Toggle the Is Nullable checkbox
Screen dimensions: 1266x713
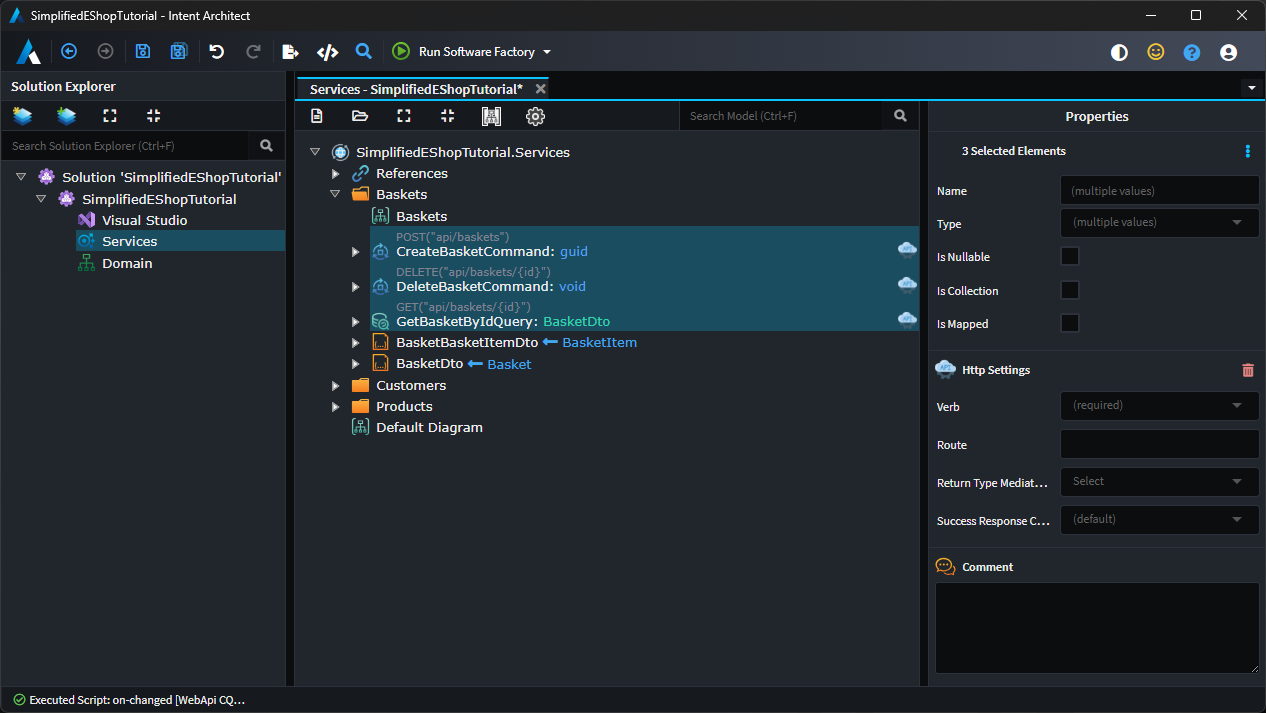1070,257
